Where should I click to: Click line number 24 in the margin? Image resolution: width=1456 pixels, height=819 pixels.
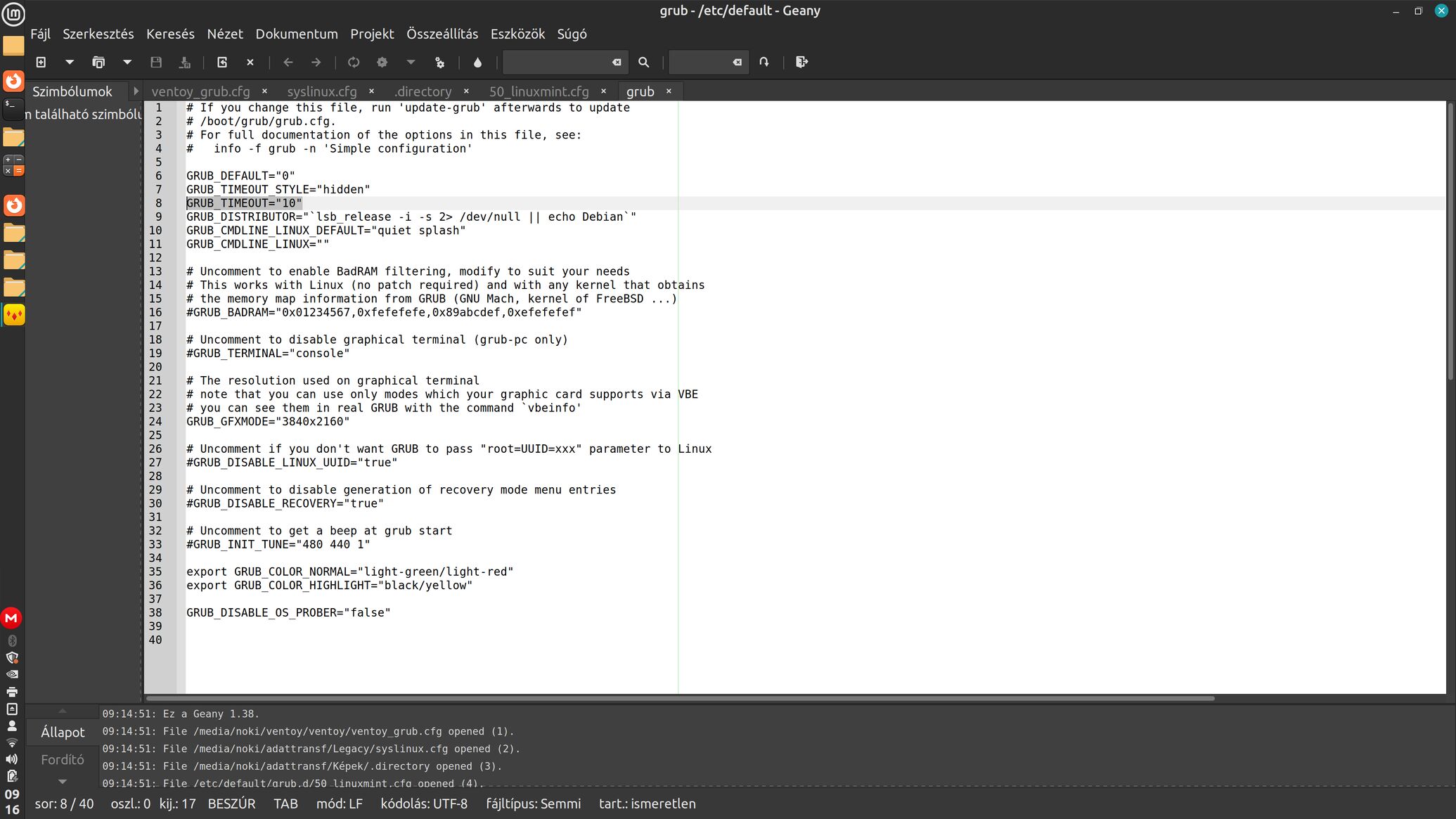[155, 421]
